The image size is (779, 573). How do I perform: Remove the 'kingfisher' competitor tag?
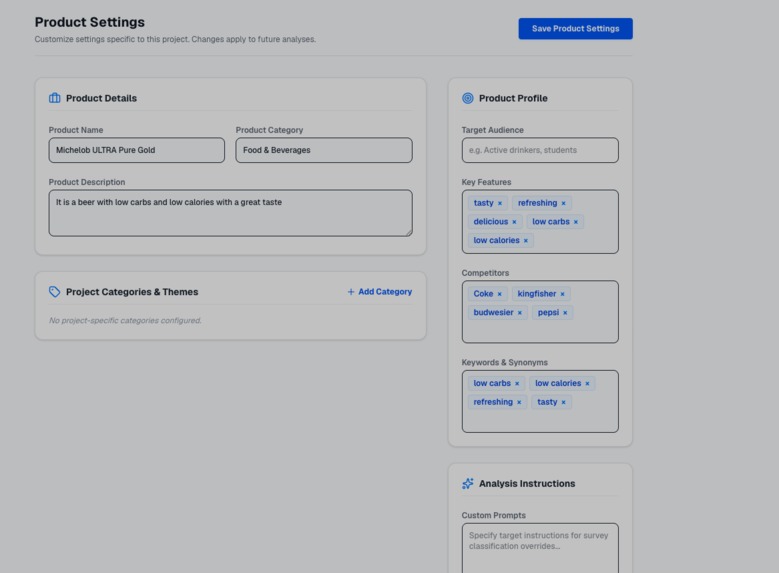(562, 294)
